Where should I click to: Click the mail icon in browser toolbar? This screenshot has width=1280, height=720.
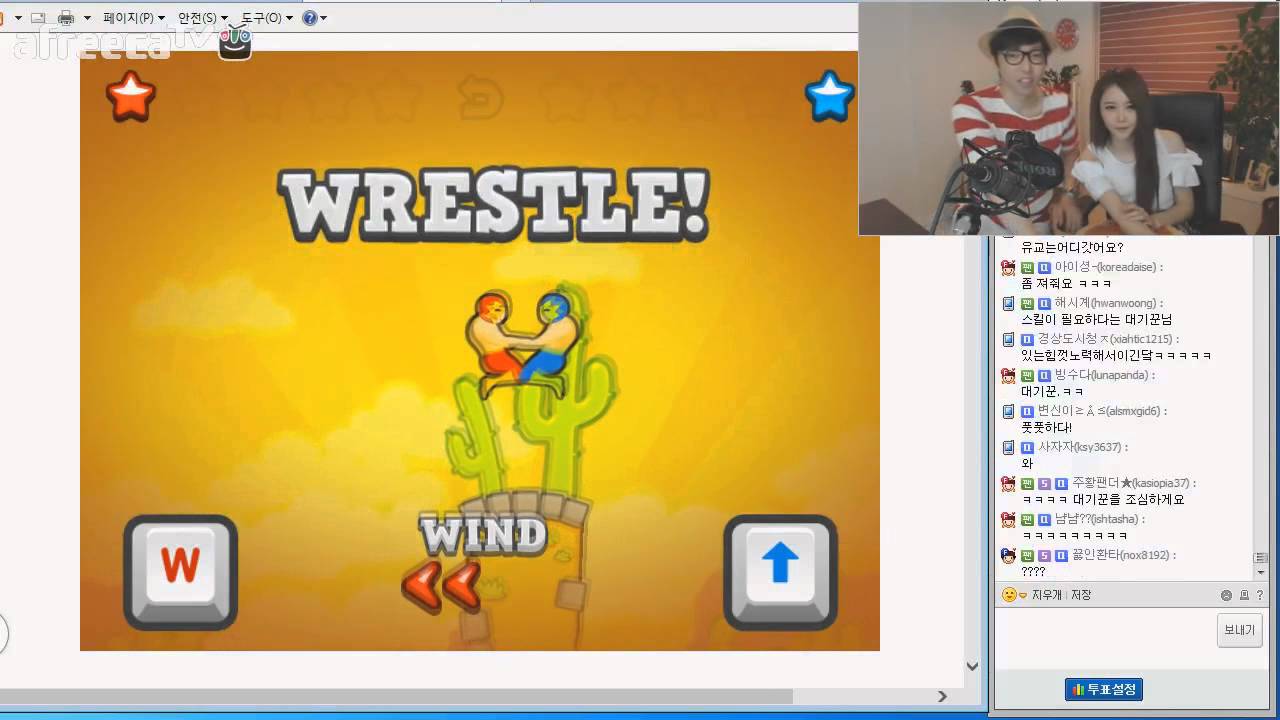37,18
